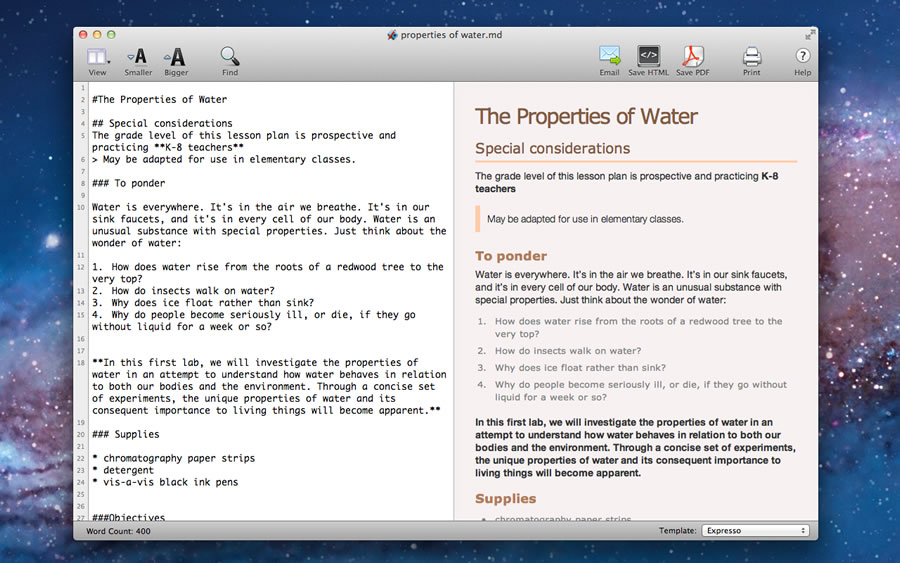The height and width of the screenshot is (563, 900).
Task: Click the fullscreen arrows in title bar
Action: [x=808, y=35]
